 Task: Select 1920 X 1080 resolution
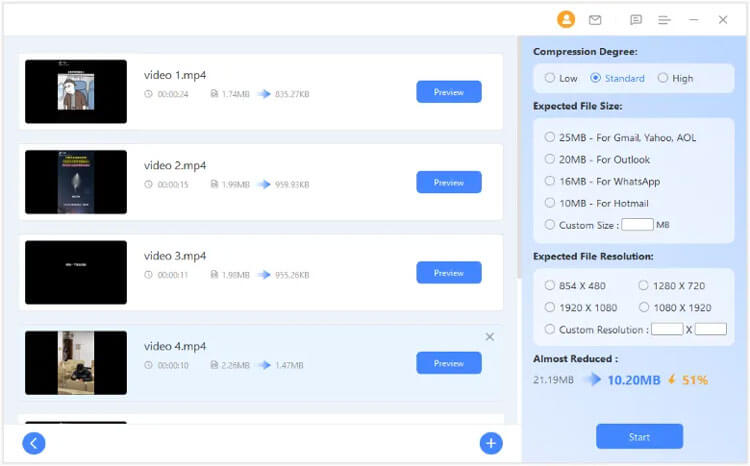coord(550,308)
